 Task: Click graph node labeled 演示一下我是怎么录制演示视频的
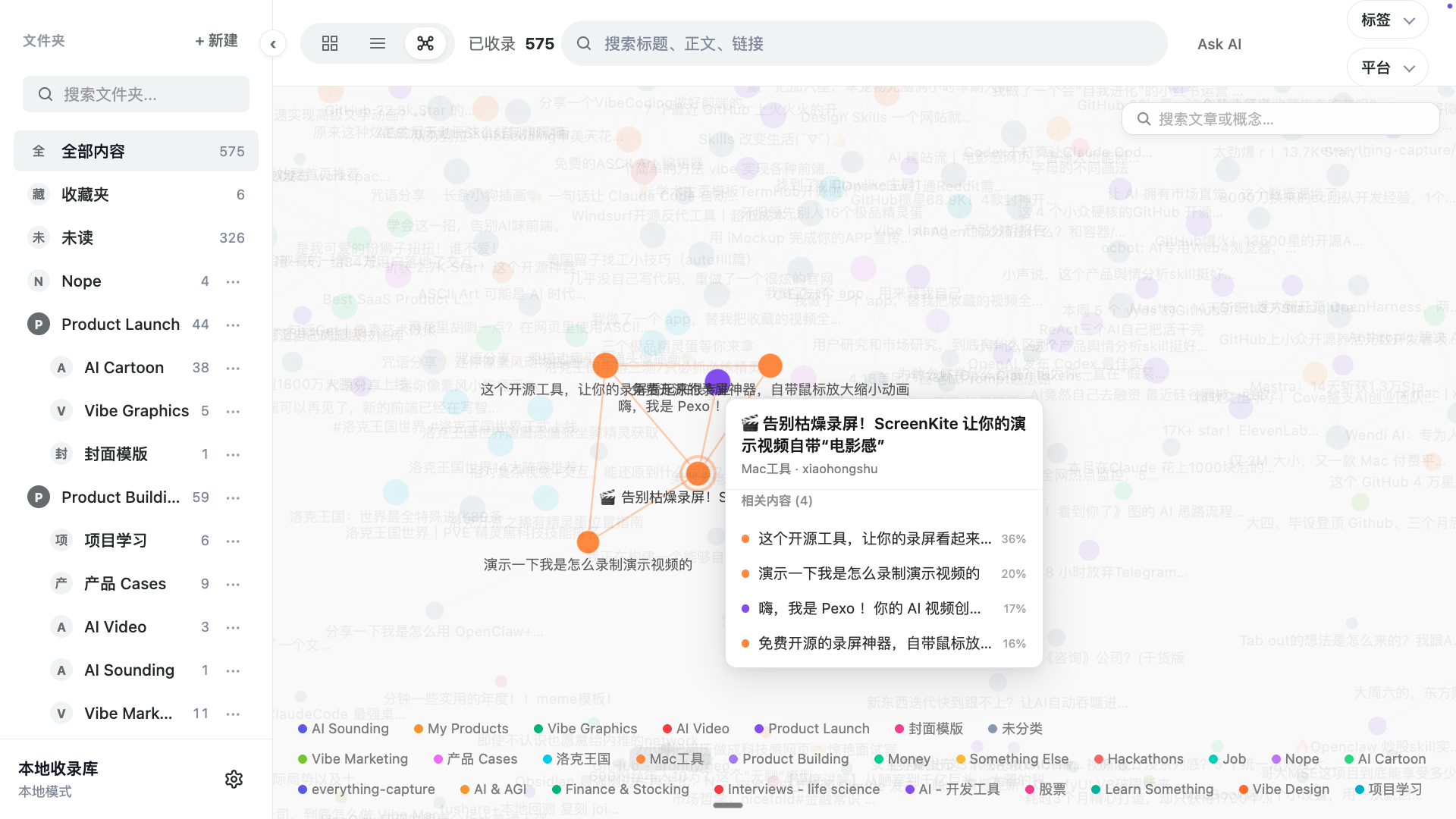pos(588,542)
